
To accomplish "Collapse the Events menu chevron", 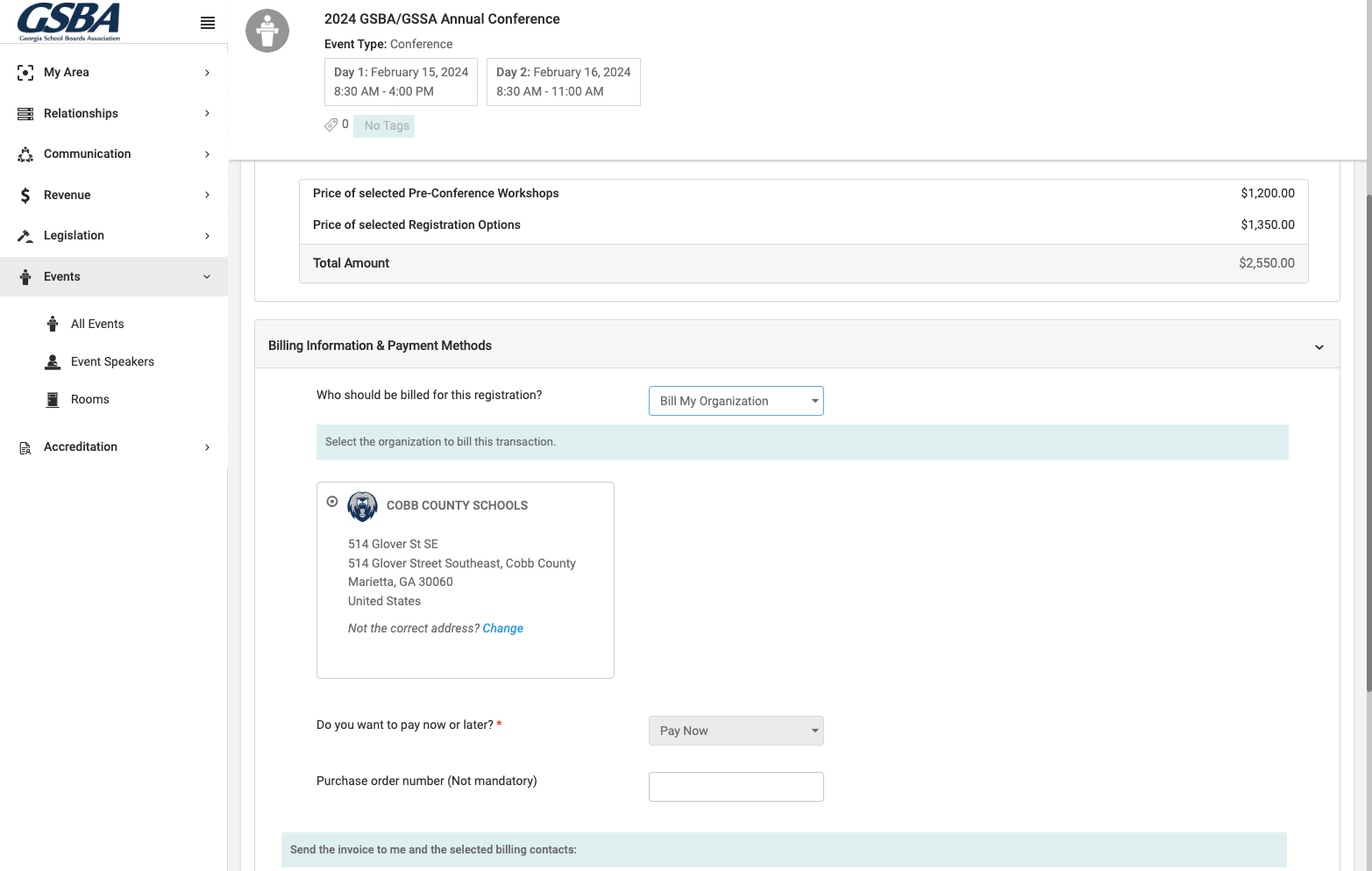I will 207,277.
